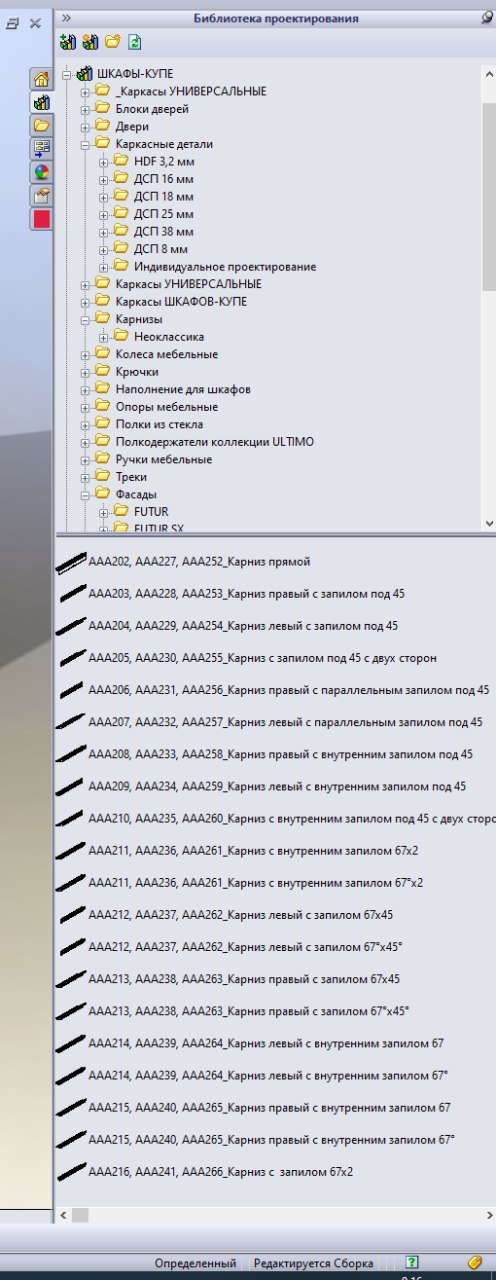496x1280 pixels.
Task: Click the Refresh library toolbar icon
Action: [135, 42]
